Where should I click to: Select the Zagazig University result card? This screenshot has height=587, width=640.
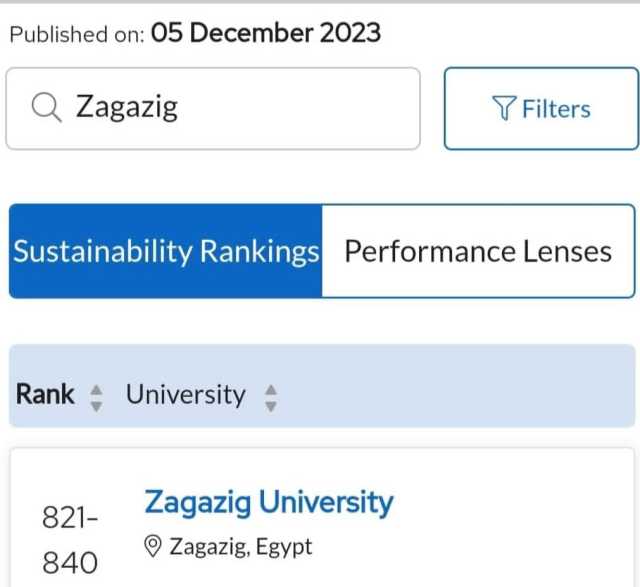pyautogui.click(x=322, y=518)
